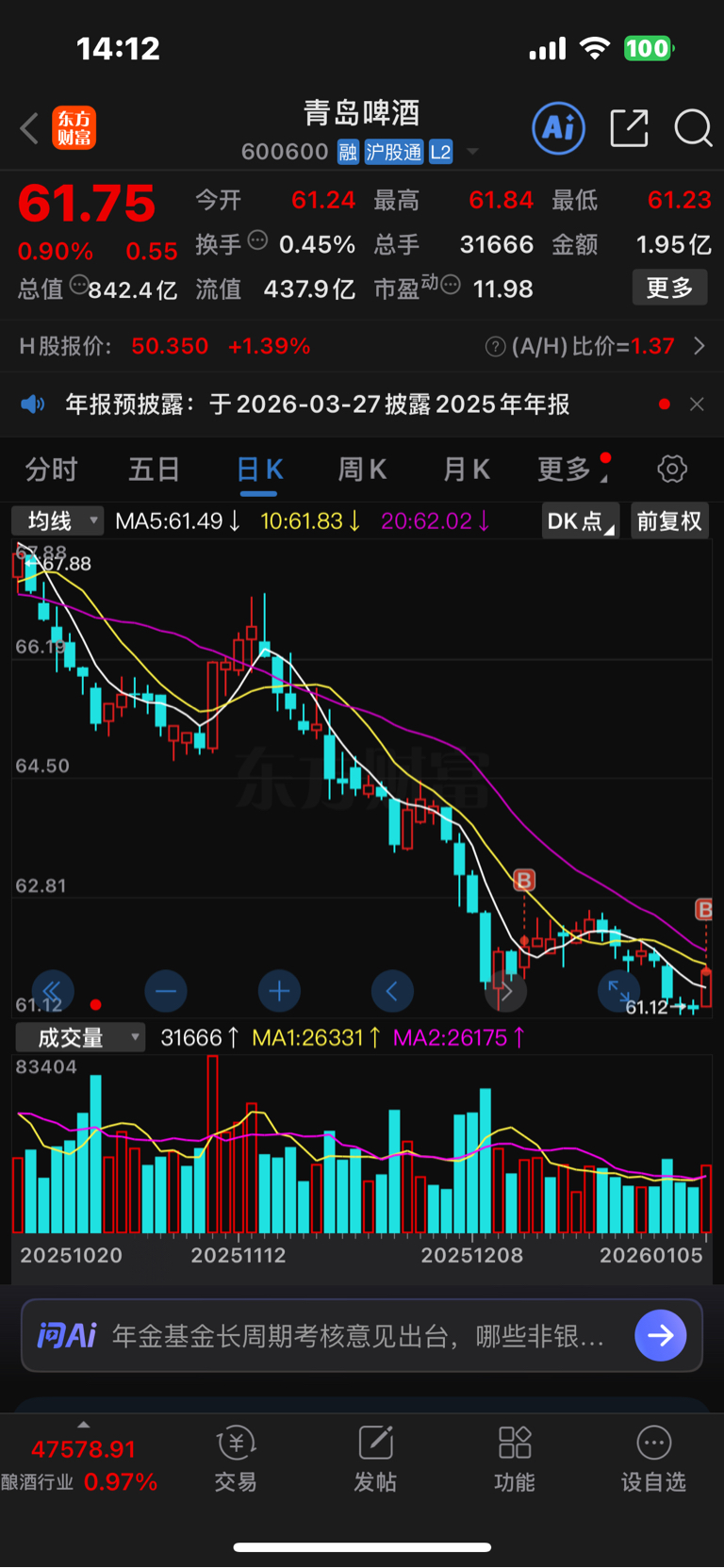The width and height of the screenshot is (724, 1568).
Task: Open 成交量 indicator dropdown
Action: click(80, 1038)
